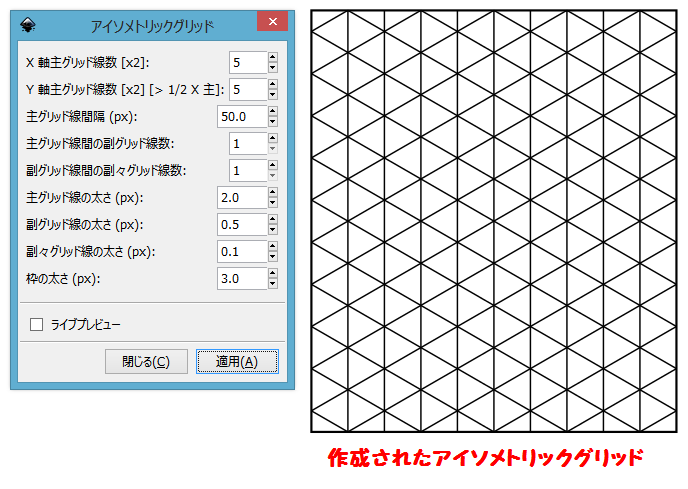The height and width of the screenshot is (489, 688).
Task: Increase 主グリッド線間の副グリッド線数 with up arrow
Action: click(x=272, y=139)
